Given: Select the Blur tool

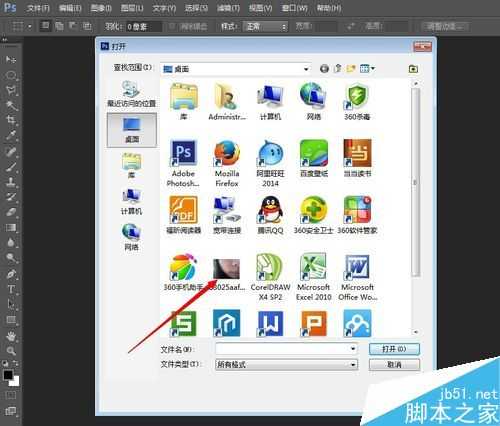Looking at the screenshot, I should point(11,242).
